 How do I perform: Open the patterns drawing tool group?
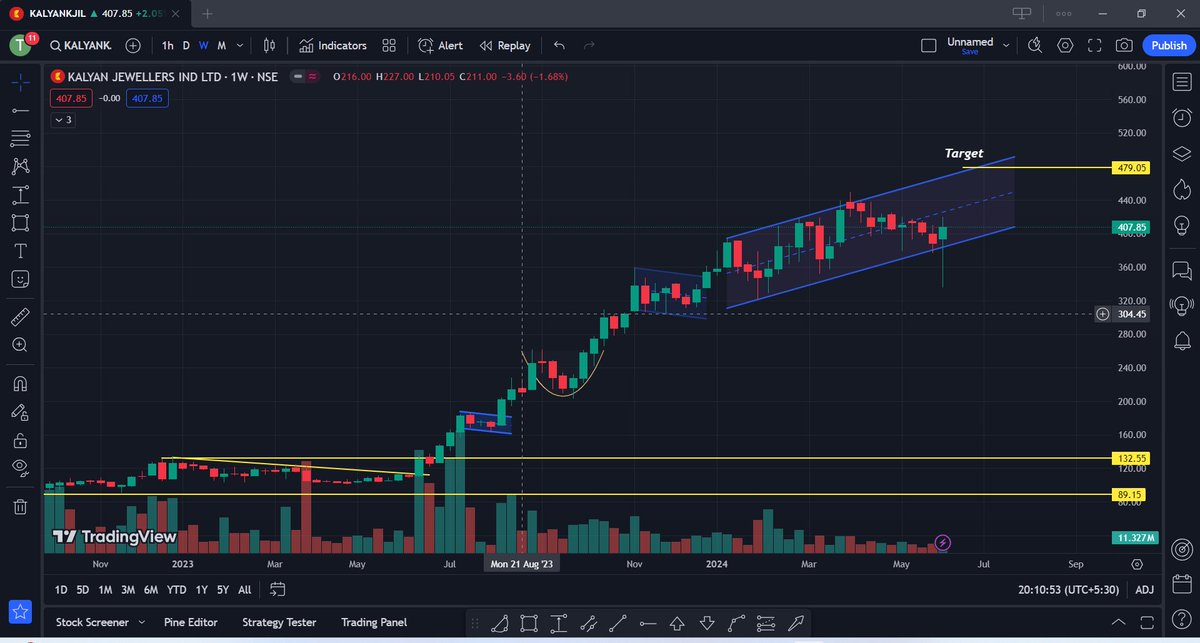(x=20, y=166)
